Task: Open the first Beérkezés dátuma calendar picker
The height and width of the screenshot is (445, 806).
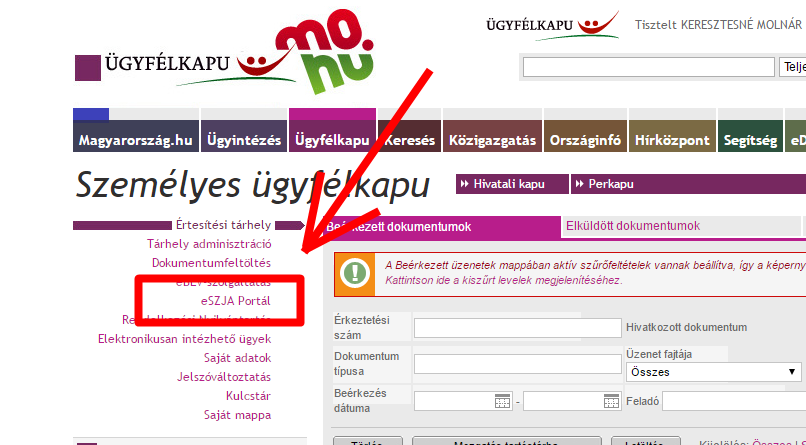Action: [x=502, y=401]
